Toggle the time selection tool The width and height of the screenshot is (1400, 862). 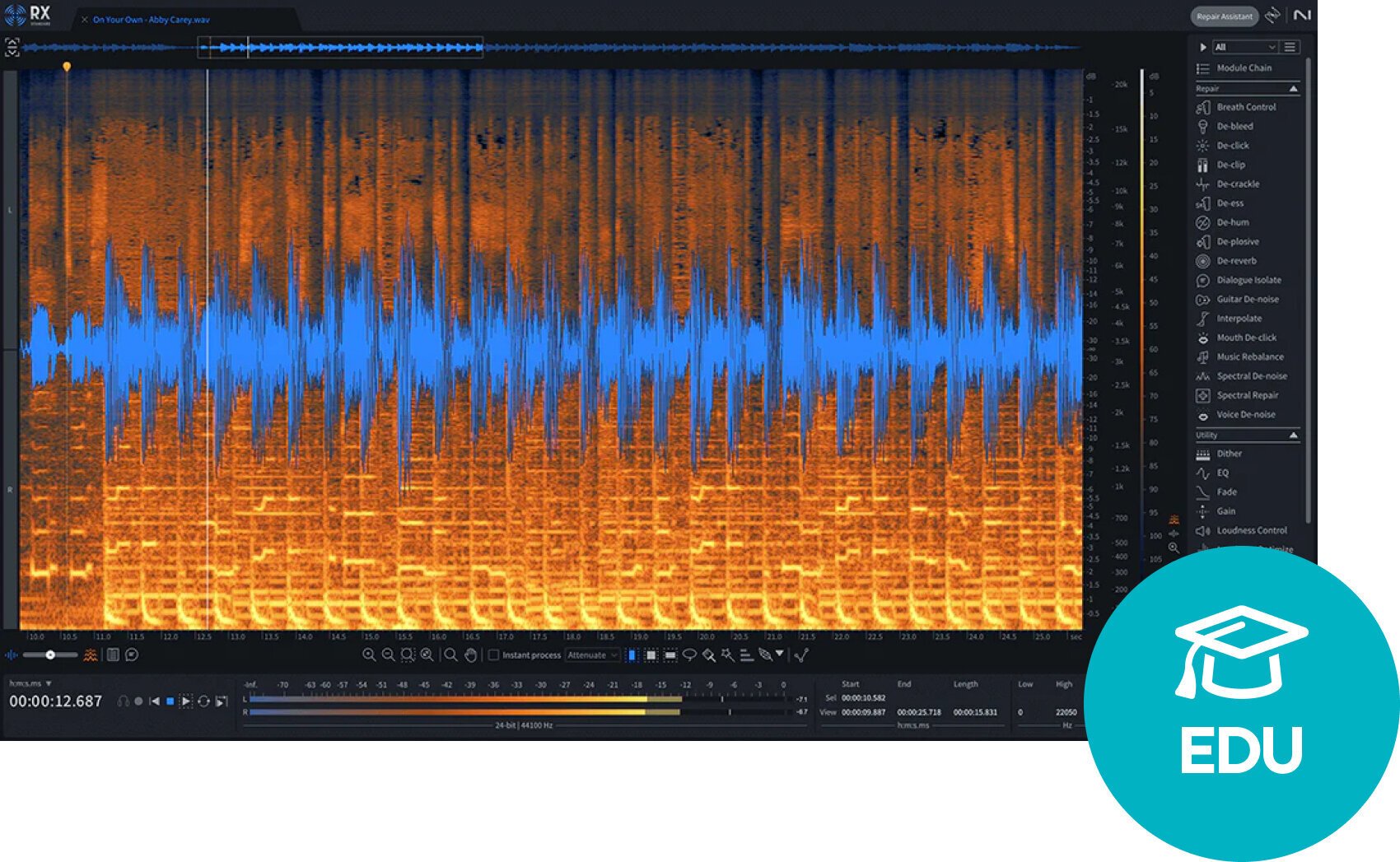pyautogui.click(x=632, y=655)
